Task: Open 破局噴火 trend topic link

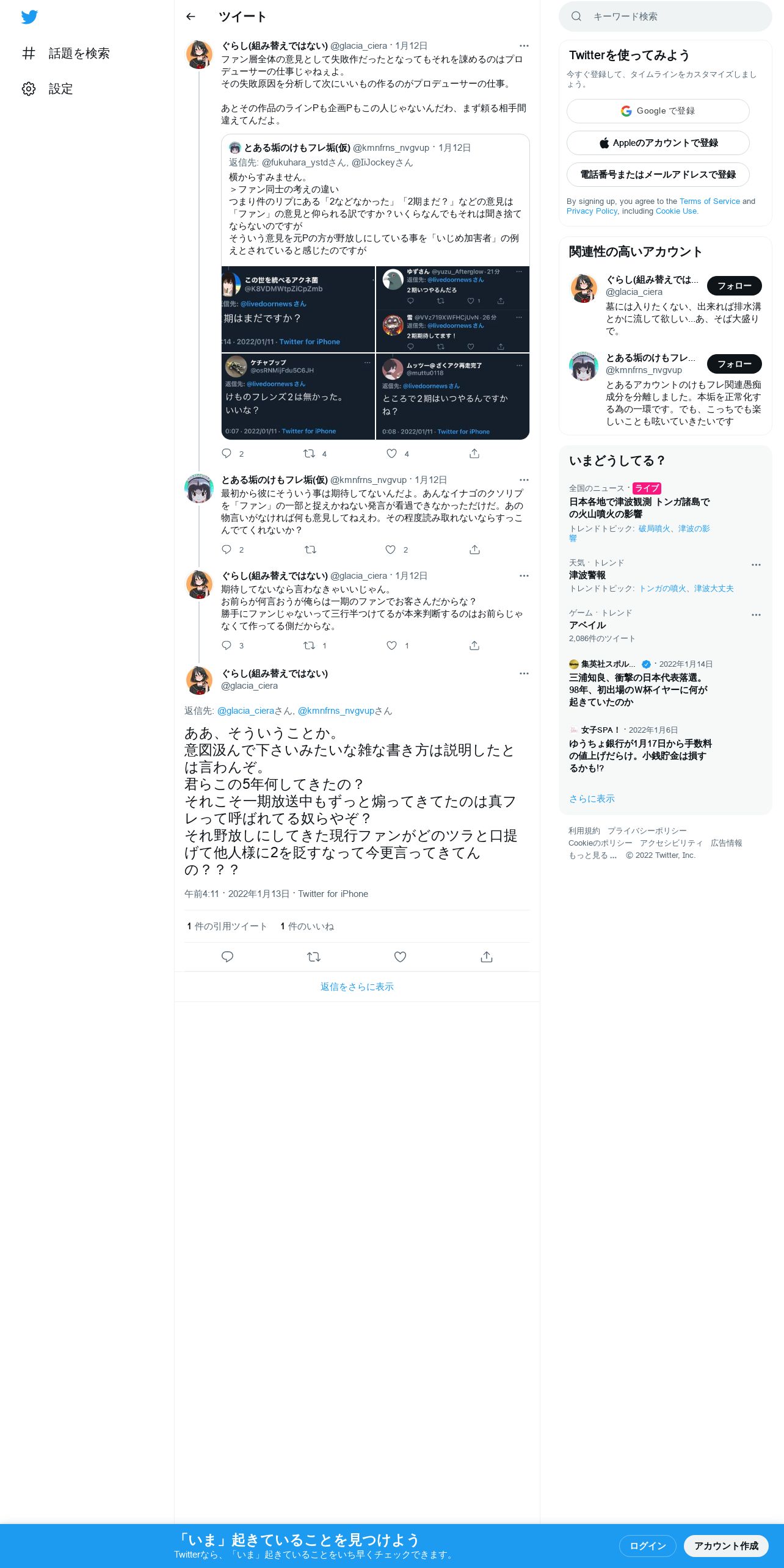Action: point(654,528)
